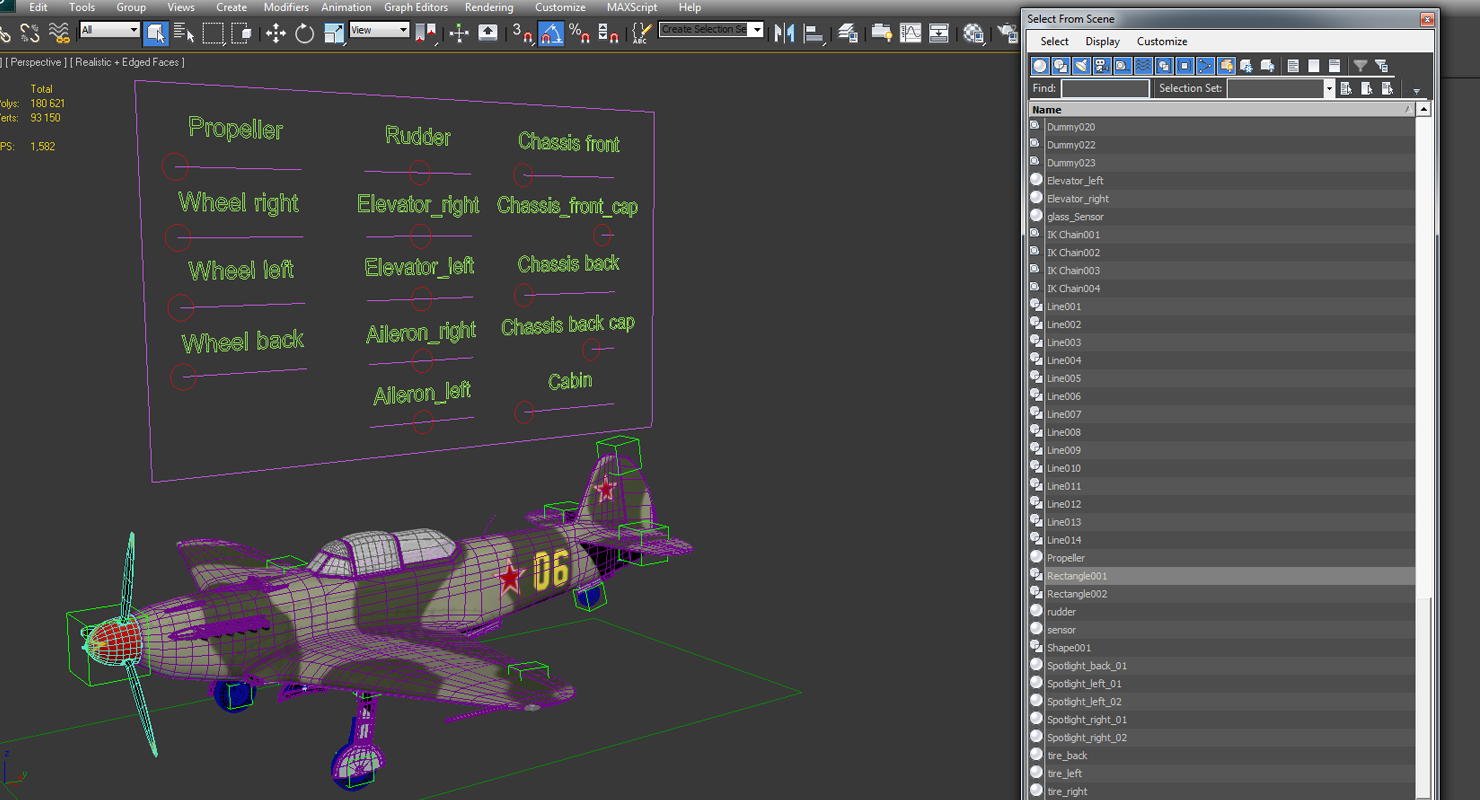Viewport: 1480px width, 800px height.
Task: Click the Mirror tool icon
Action: (x=784, y=32)
